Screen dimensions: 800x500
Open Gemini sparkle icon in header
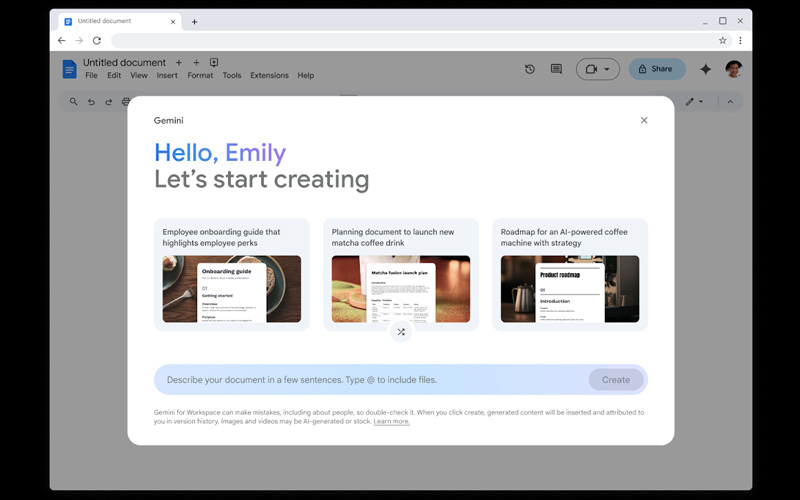(706, 69)
